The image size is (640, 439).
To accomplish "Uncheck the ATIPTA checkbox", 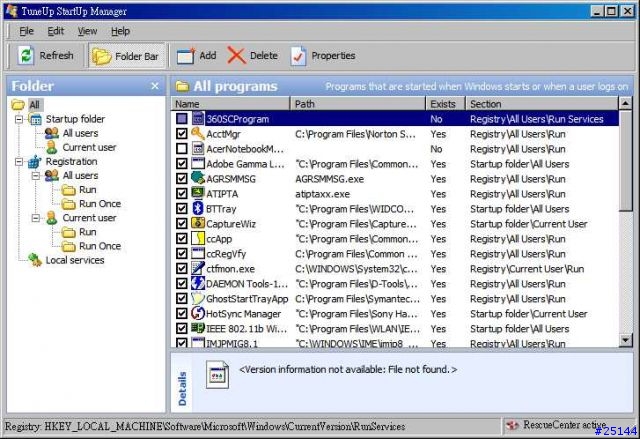I will (x=182, y=193).
